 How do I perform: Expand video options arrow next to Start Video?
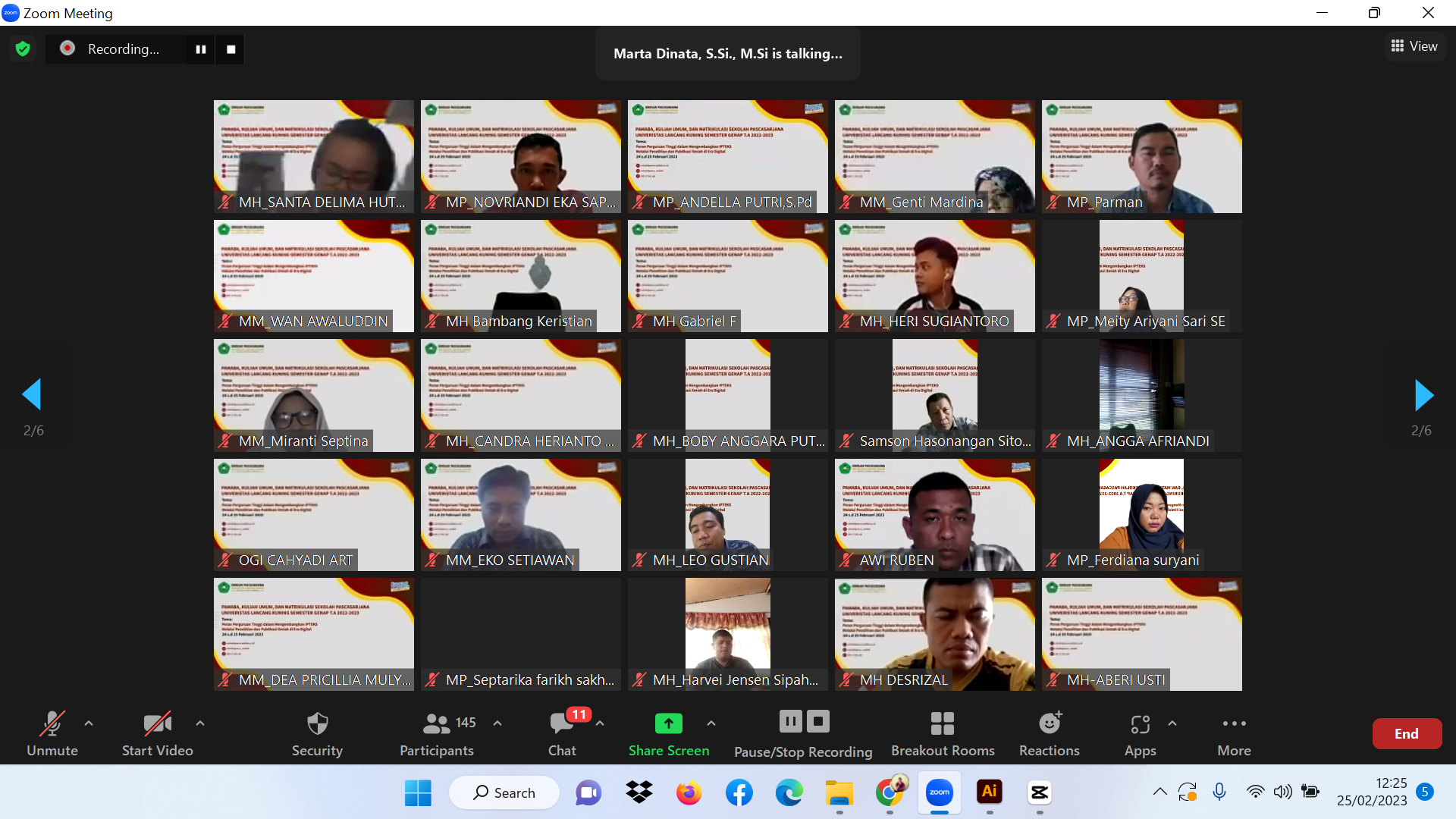pyautogui.click(x=200, y=723)
